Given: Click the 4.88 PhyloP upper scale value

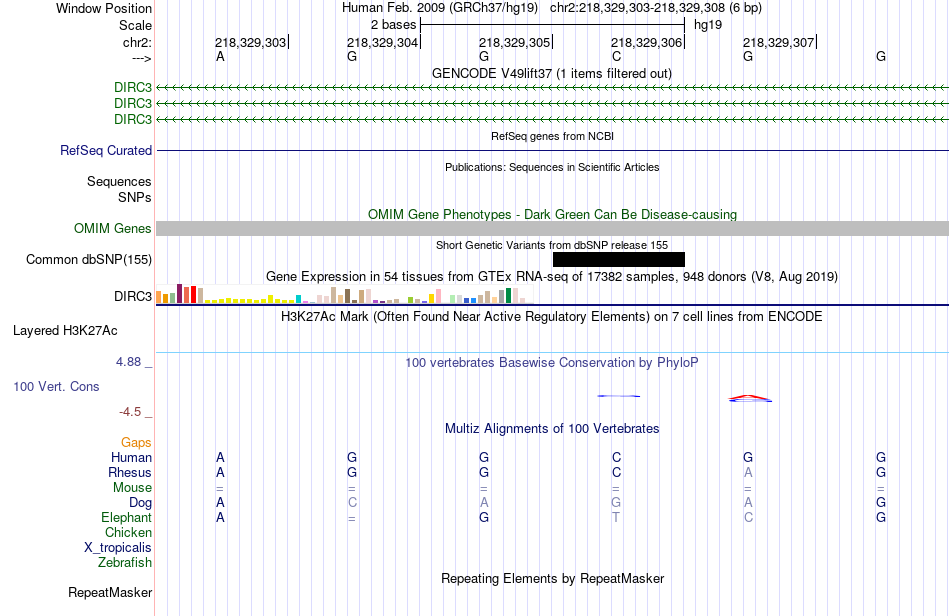Looking at the screenshot, I should 129,362.
